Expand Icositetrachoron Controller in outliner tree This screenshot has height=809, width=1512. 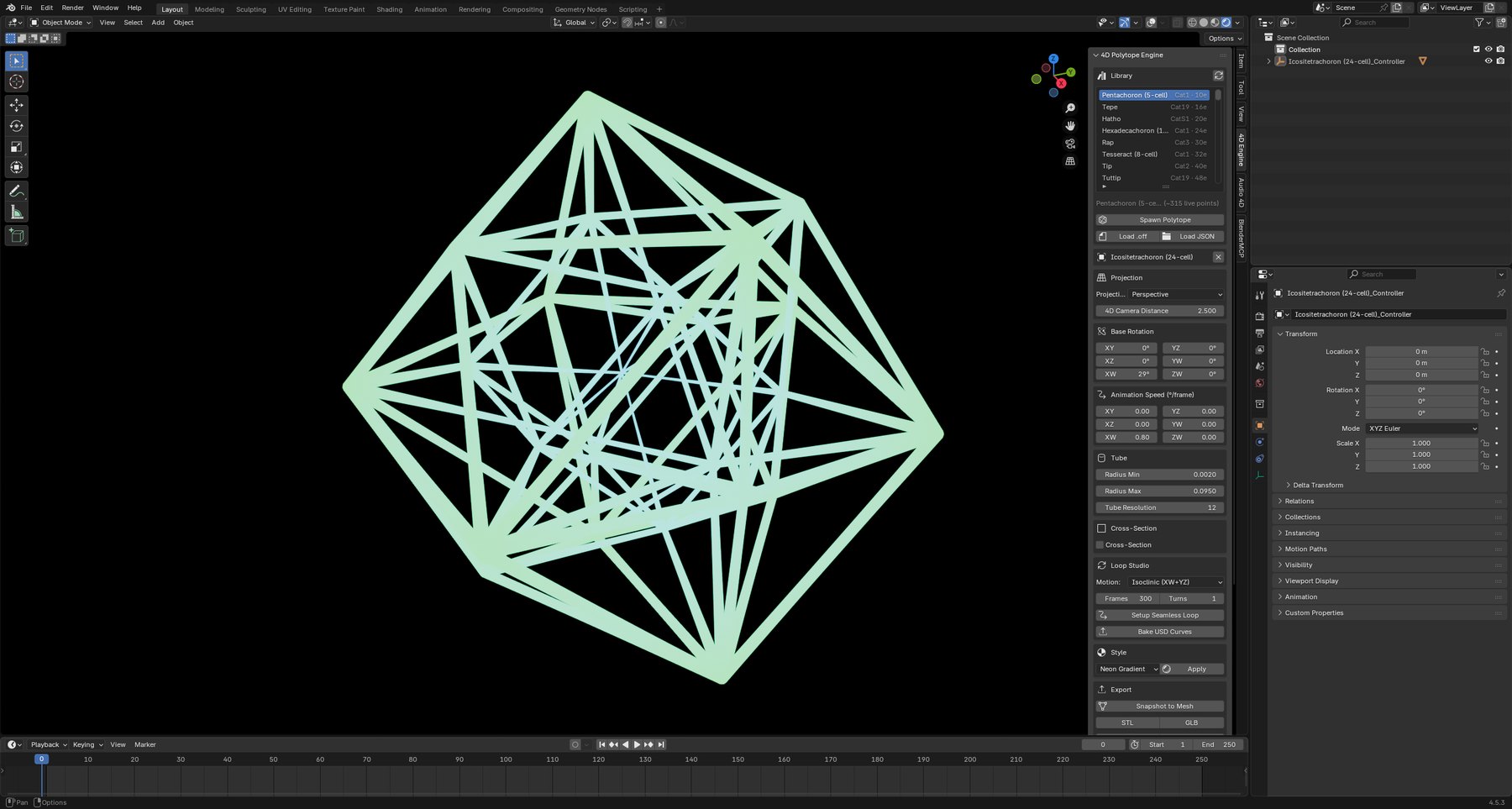point(1268,61)
